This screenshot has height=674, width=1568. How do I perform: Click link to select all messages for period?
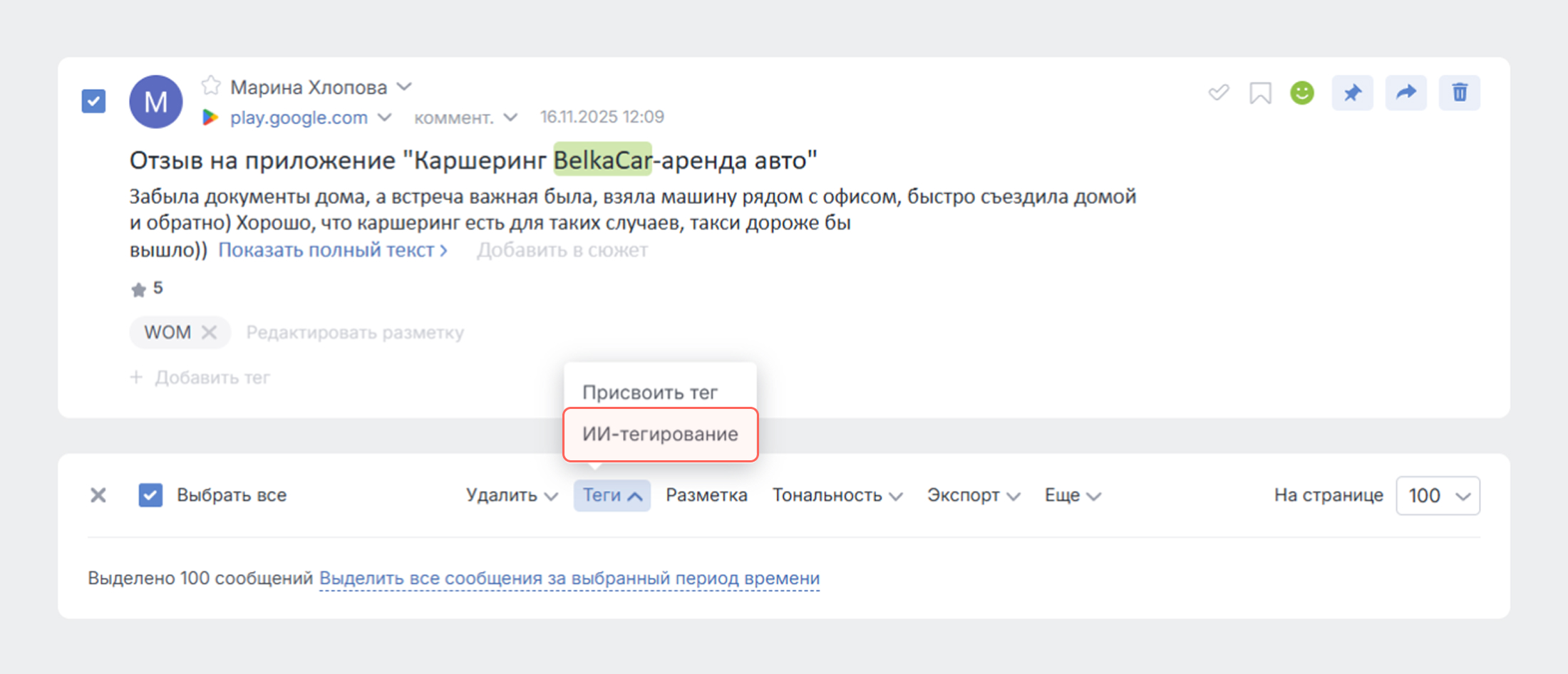pos(569,578)
